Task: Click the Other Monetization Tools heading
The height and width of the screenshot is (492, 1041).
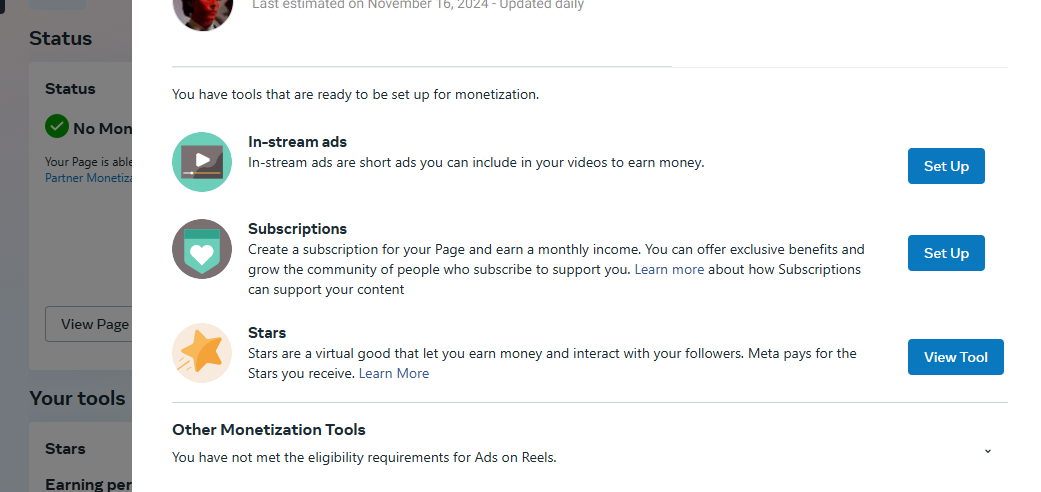Action: [269, 430]
